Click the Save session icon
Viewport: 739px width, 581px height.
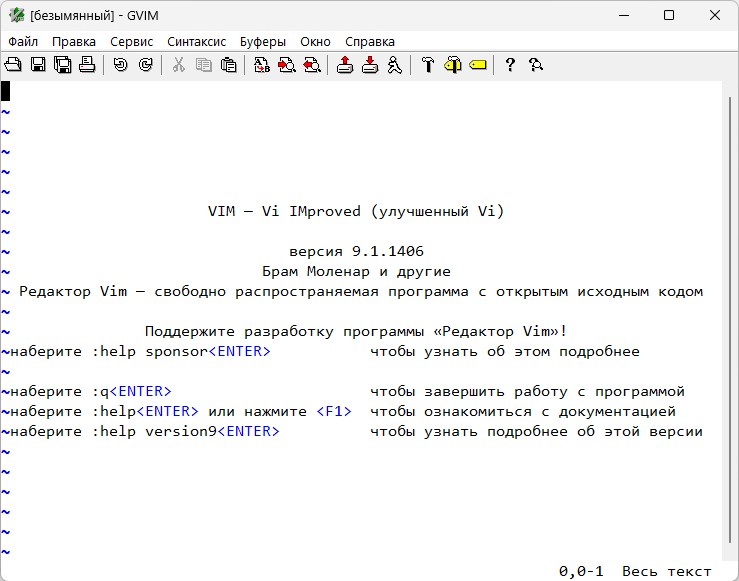[370, 65]
